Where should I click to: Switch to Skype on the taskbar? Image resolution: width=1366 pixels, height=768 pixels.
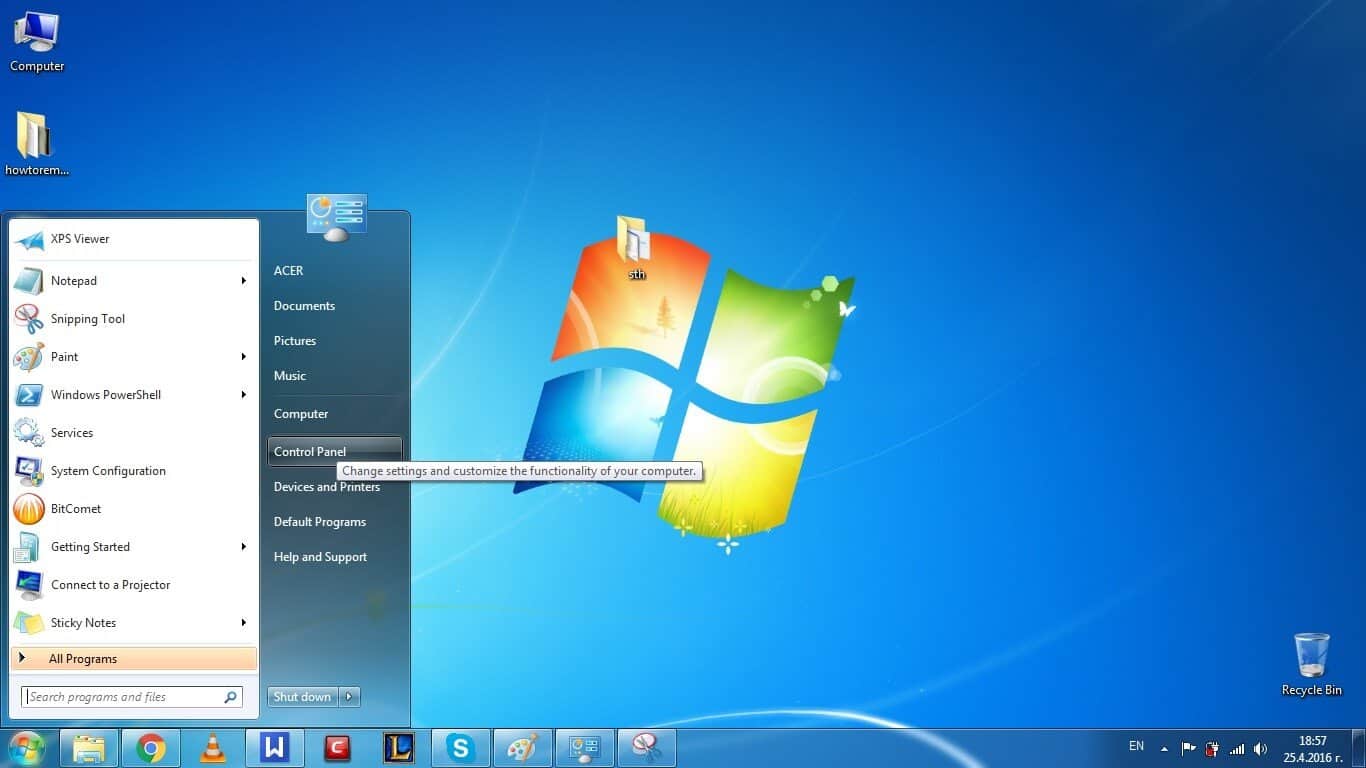(460, 748)
